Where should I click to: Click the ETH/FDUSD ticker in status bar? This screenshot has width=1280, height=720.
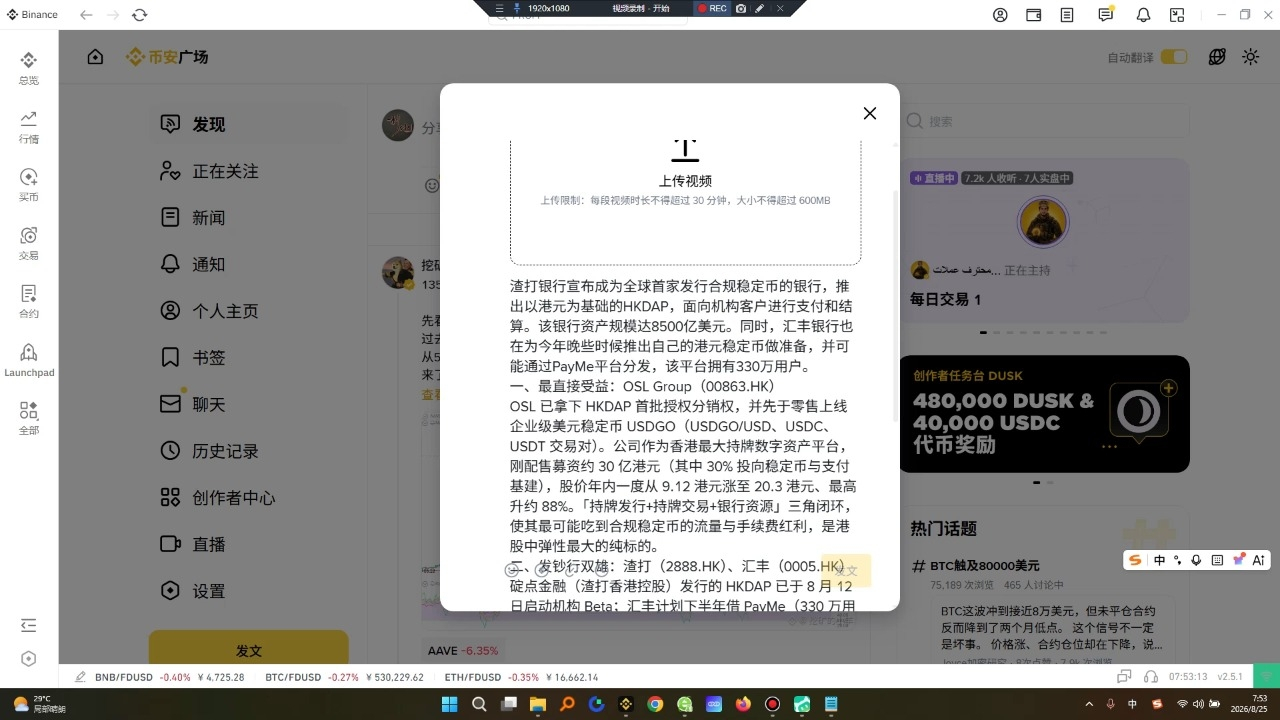pyautogui.click(x=521, y=677)
